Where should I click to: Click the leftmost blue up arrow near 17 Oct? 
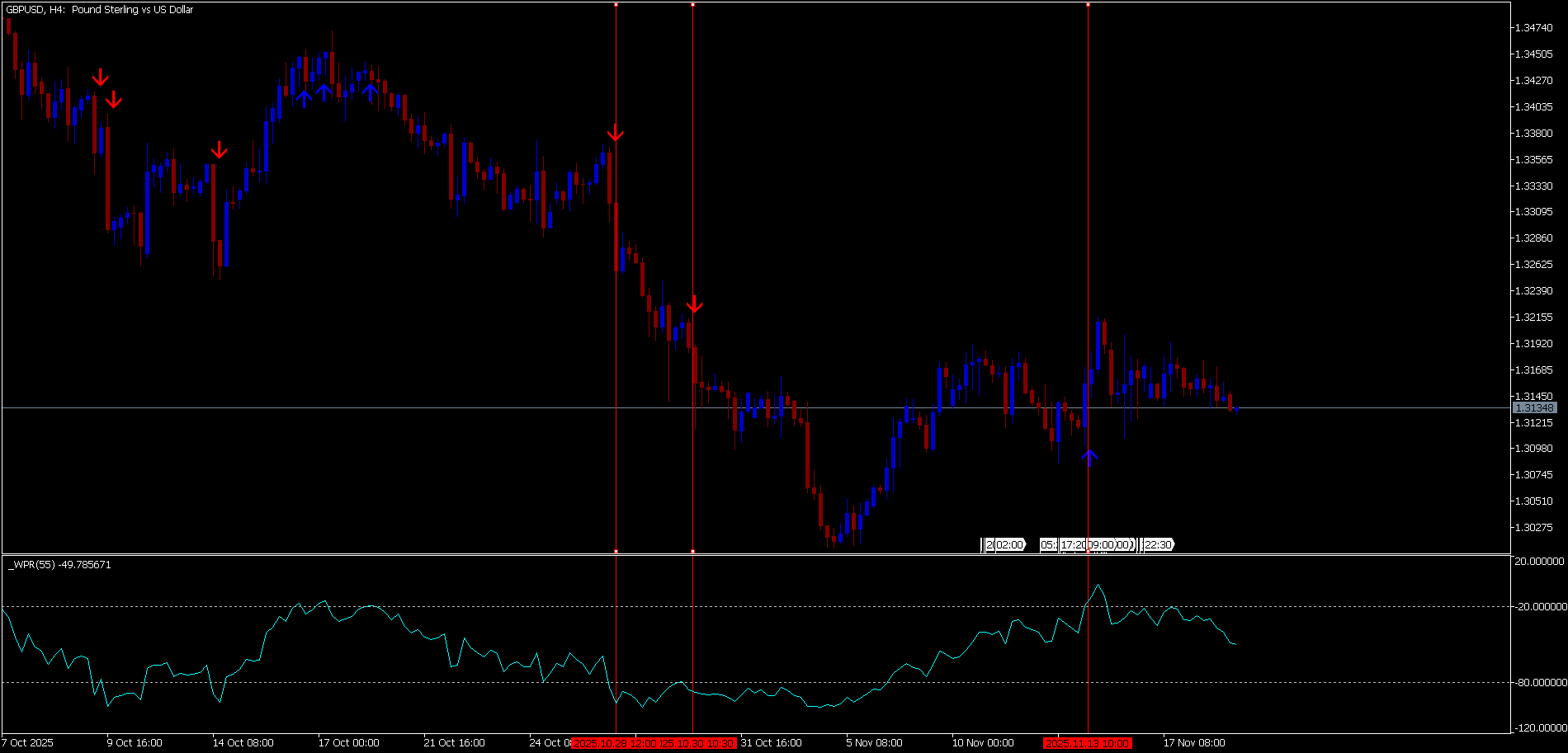point(304,97)
